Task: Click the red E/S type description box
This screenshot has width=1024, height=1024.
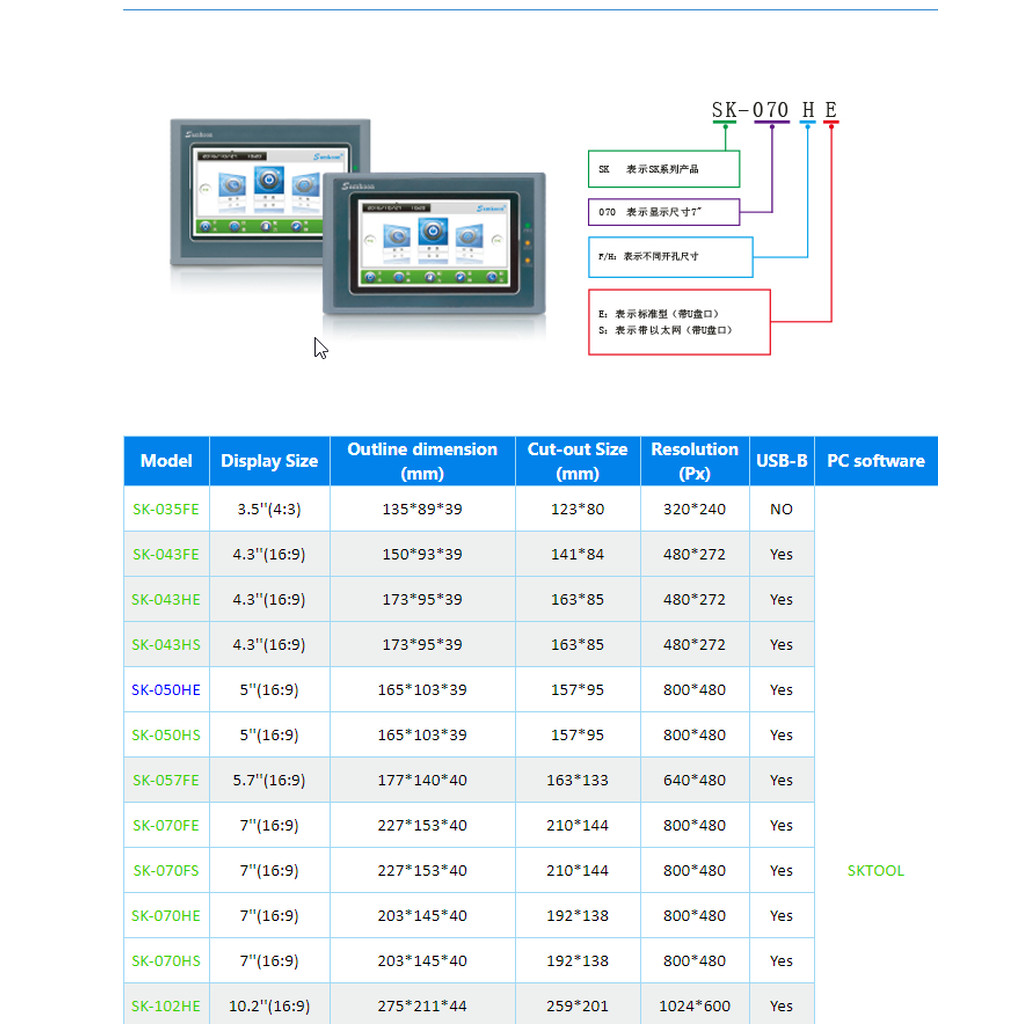Action: (x=679, y=322)
